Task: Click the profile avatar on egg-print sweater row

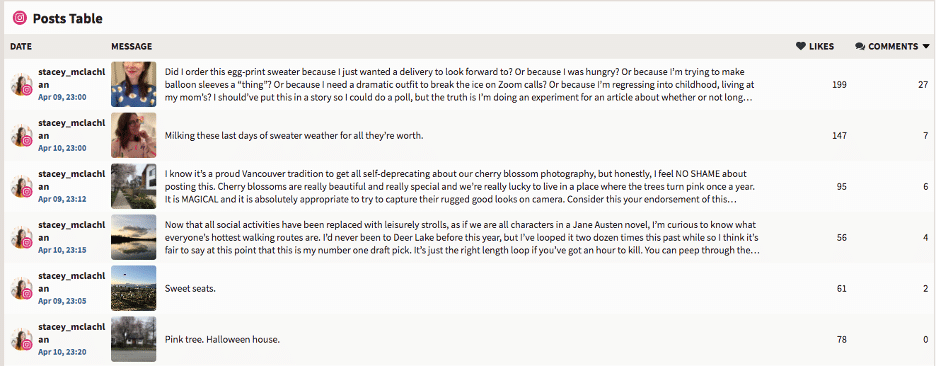Action: (21, 84)
